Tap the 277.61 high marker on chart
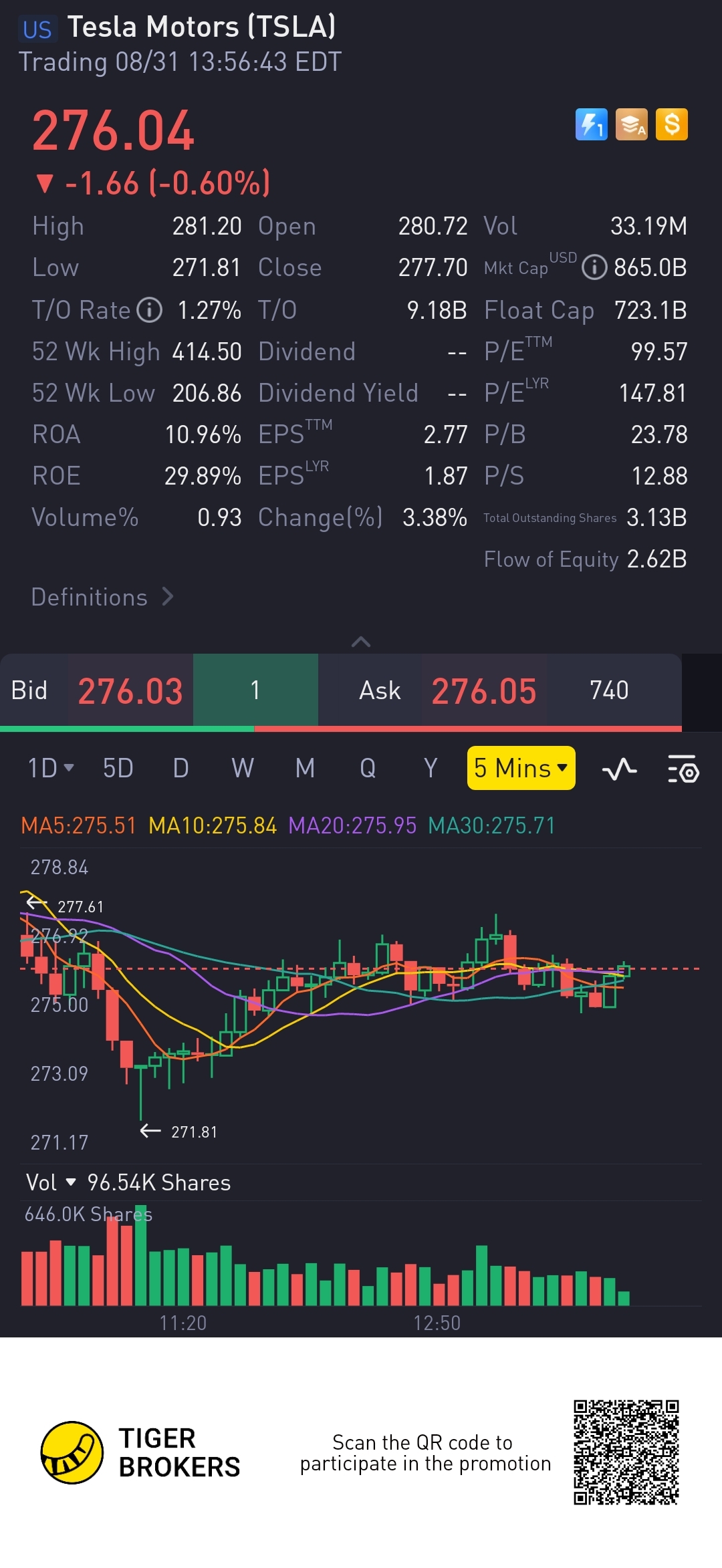This screenshot has width=722, height=1568. 65,906
